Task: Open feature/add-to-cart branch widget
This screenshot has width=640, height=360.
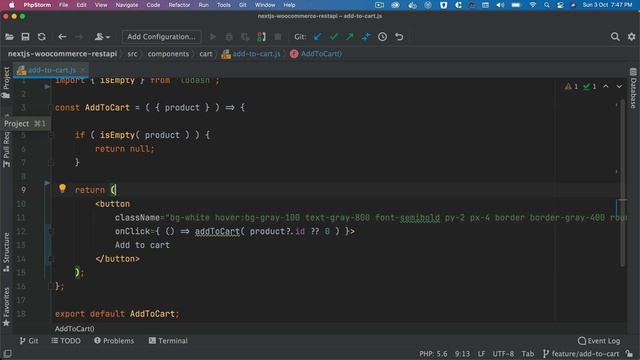Action: click(581, 354)
